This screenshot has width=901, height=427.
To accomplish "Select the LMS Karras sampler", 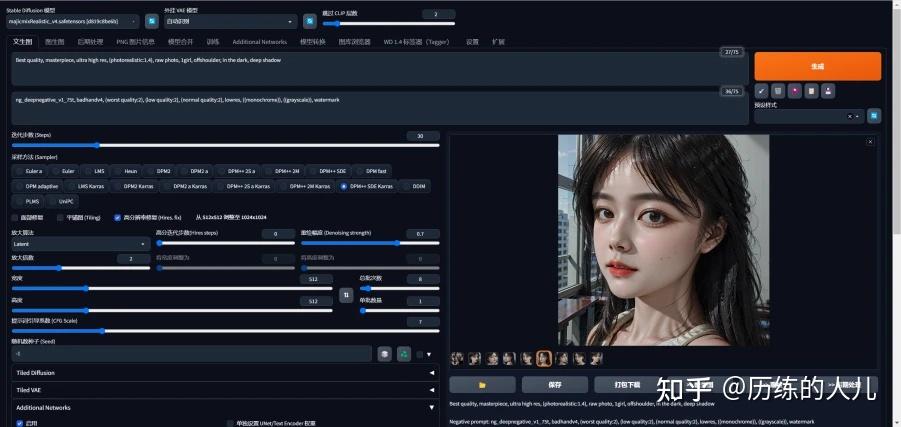I will tap(85, 186).
